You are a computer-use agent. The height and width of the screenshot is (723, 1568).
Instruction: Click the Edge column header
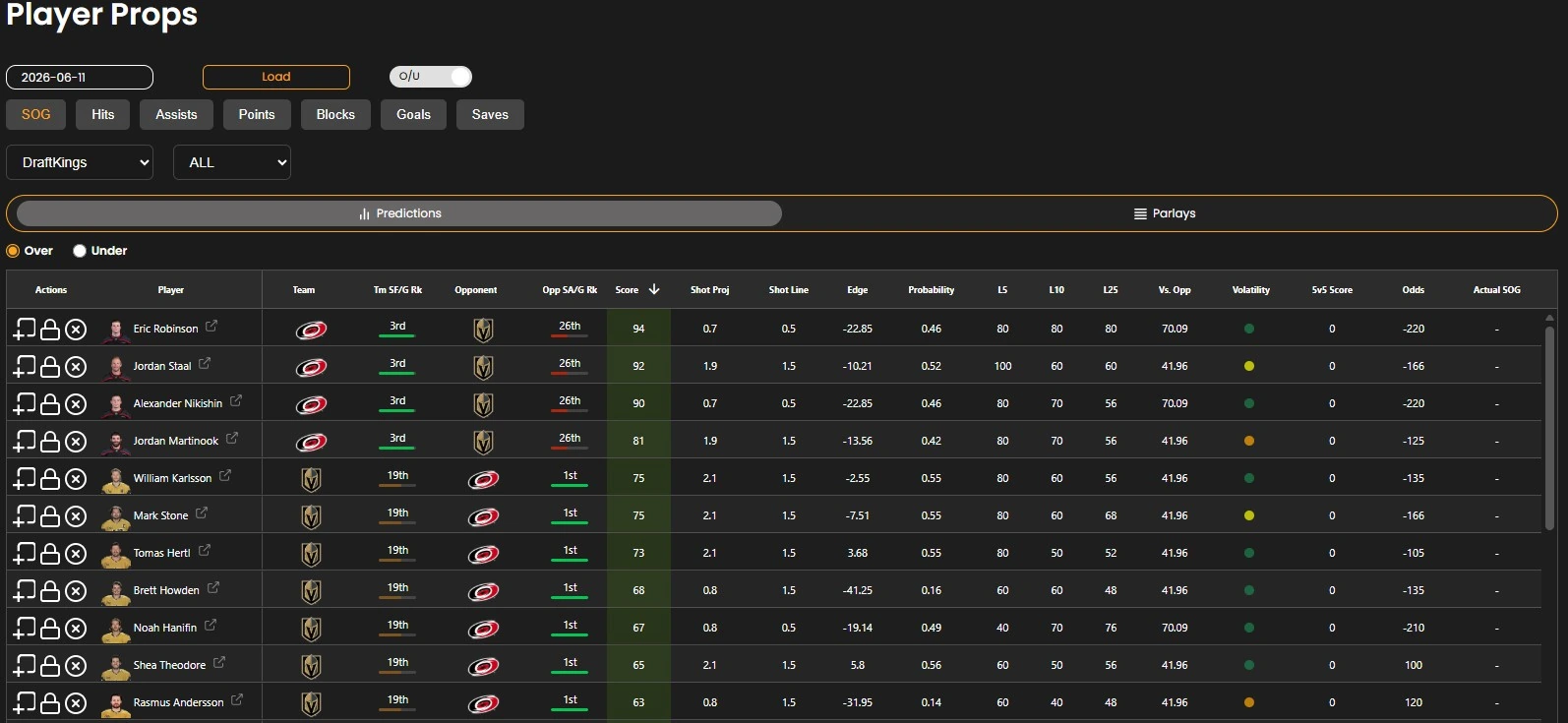coord(858,290)
